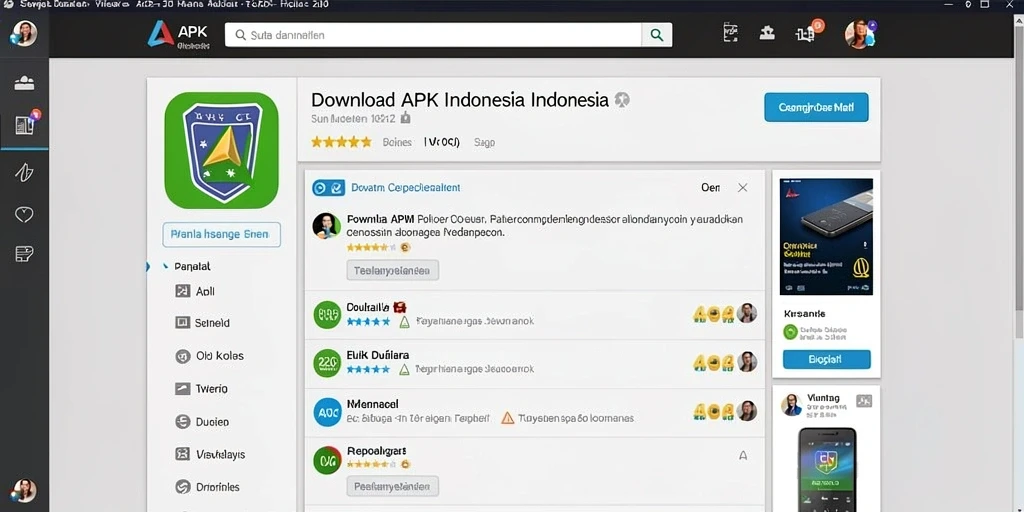
Task: Click blue icon of the Mnennacel row
Action: point(327,412)
